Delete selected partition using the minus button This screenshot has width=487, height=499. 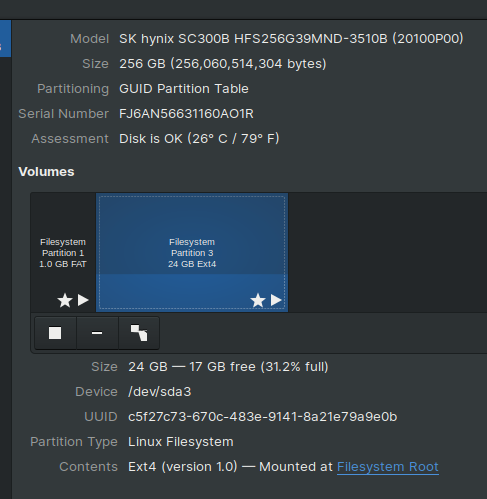[97, 333]
